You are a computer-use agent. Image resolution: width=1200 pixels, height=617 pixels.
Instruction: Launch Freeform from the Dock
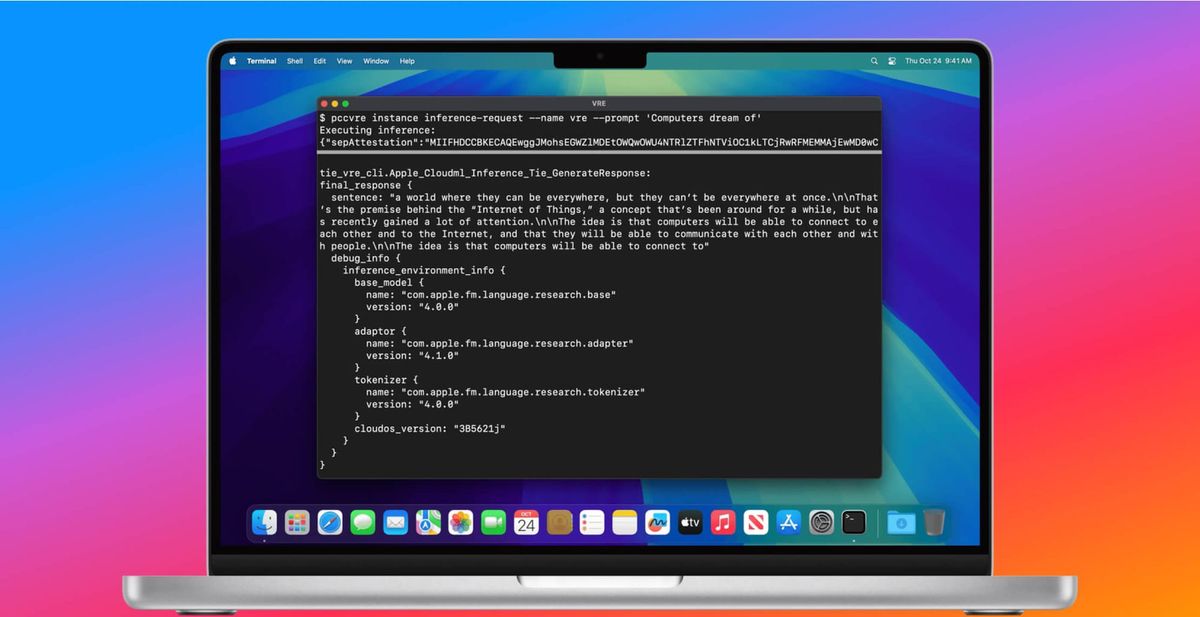(657, 522)
